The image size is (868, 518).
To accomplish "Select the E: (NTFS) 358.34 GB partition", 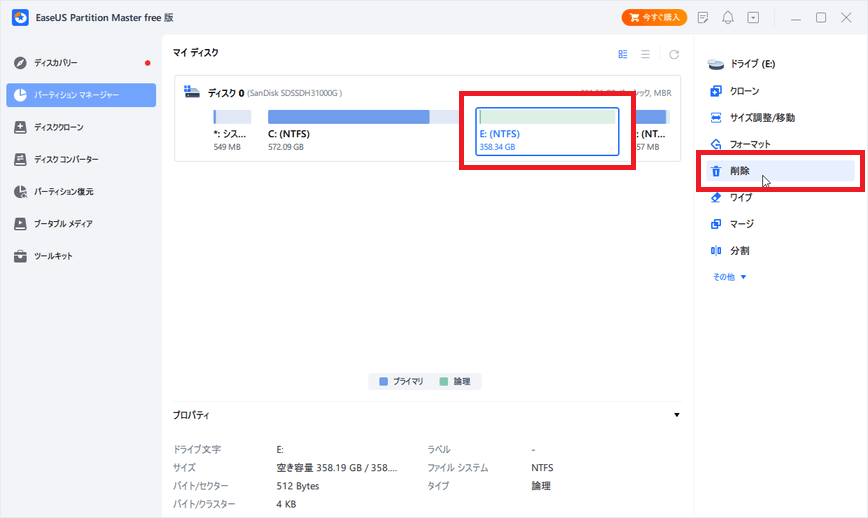I will (x=547, y=132).
